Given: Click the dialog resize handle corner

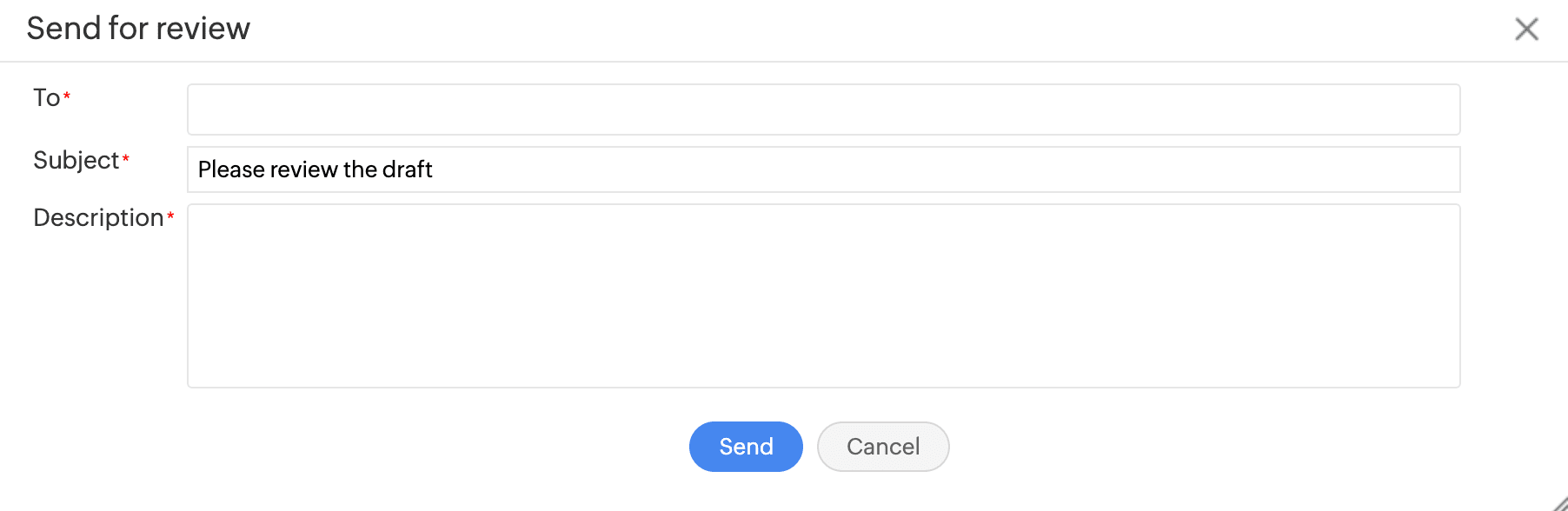Looking at the screenshot, I should 1560,504.
